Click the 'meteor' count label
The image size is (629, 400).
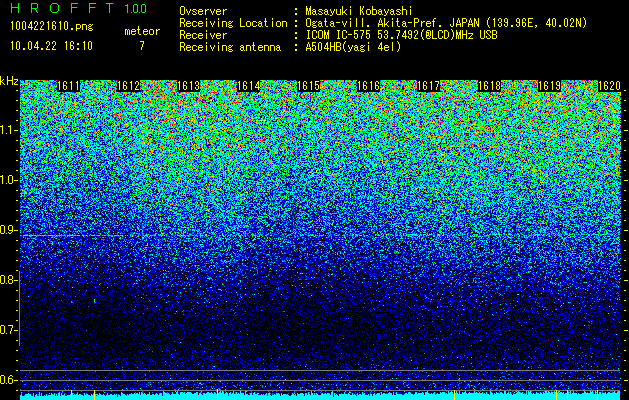tap(142, 31)
